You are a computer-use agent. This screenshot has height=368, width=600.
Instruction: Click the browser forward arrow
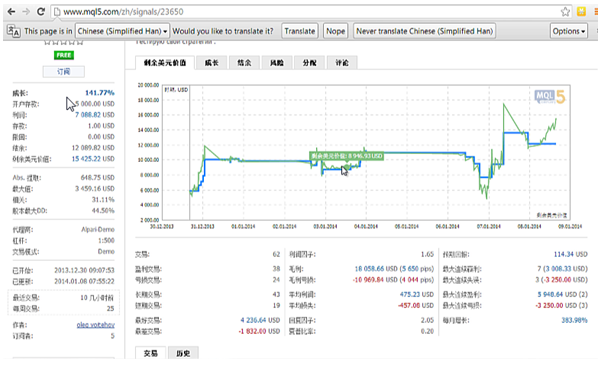tap(26, 11)
